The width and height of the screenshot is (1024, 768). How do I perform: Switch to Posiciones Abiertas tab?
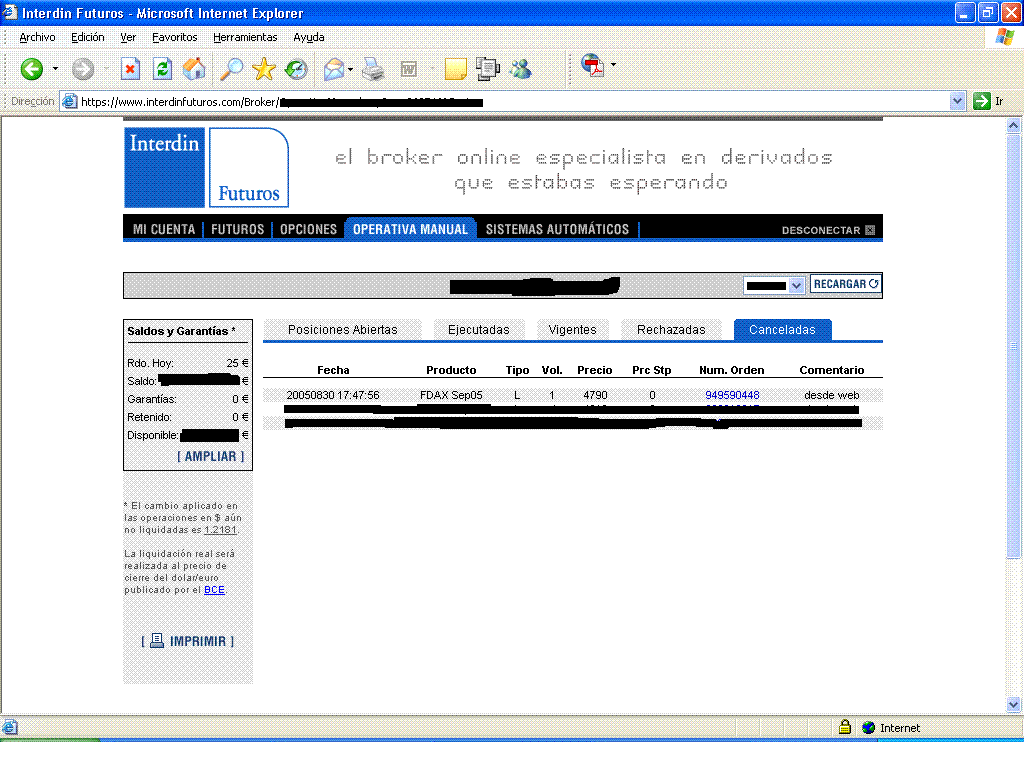pyautogui.click(x=342, y=330)
